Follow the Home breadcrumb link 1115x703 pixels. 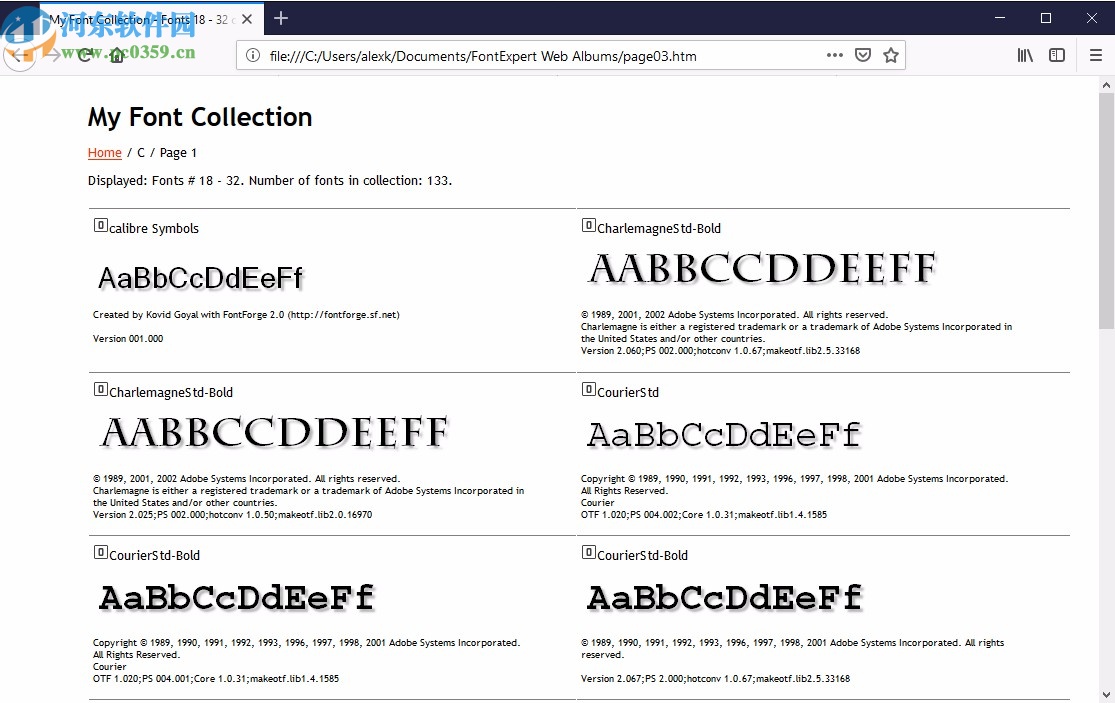tap(105, 153)
